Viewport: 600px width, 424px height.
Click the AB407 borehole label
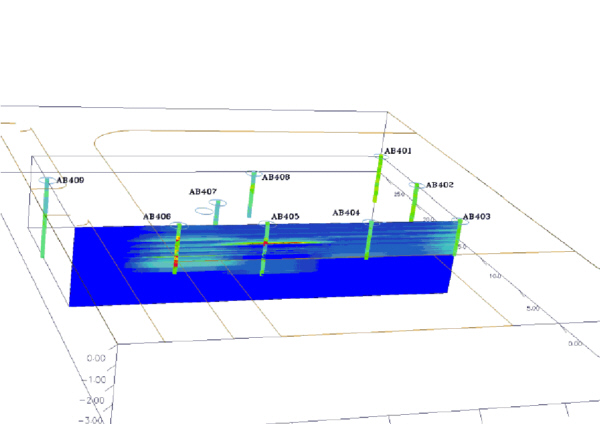tap(203, 192)
